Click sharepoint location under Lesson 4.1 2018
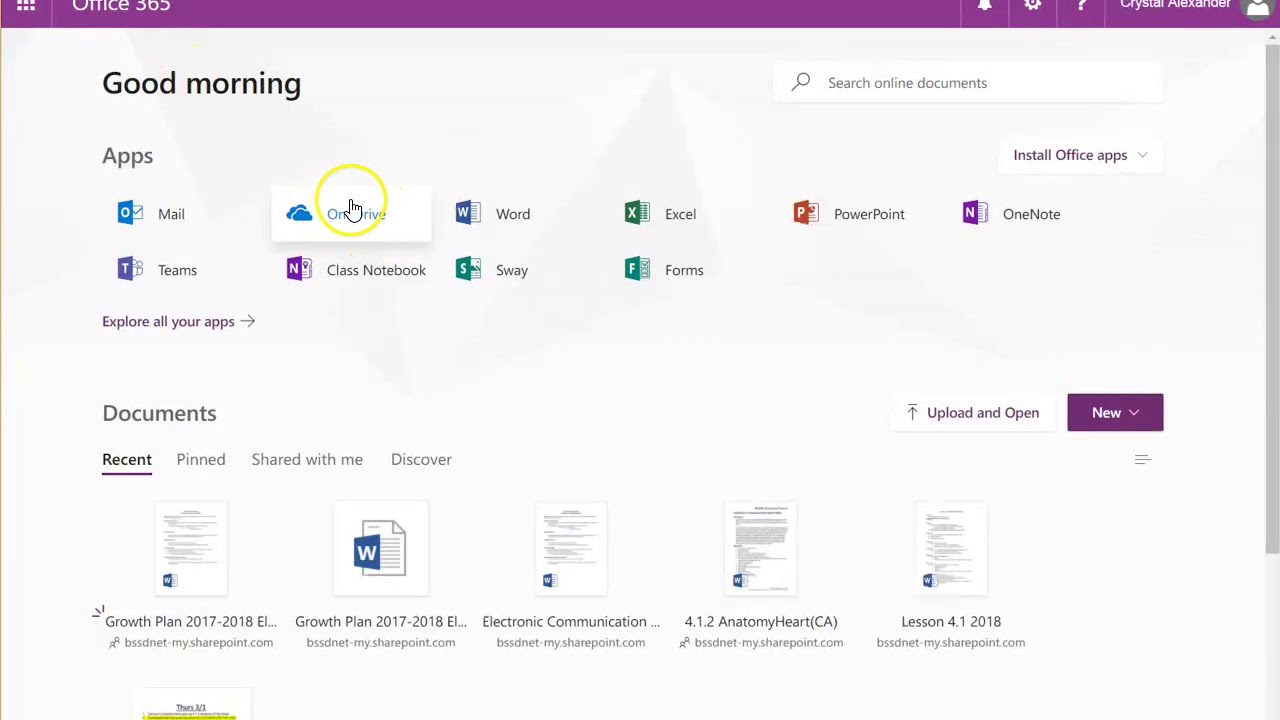This screenshot has height=720, width=1280. tap(951, 642)
